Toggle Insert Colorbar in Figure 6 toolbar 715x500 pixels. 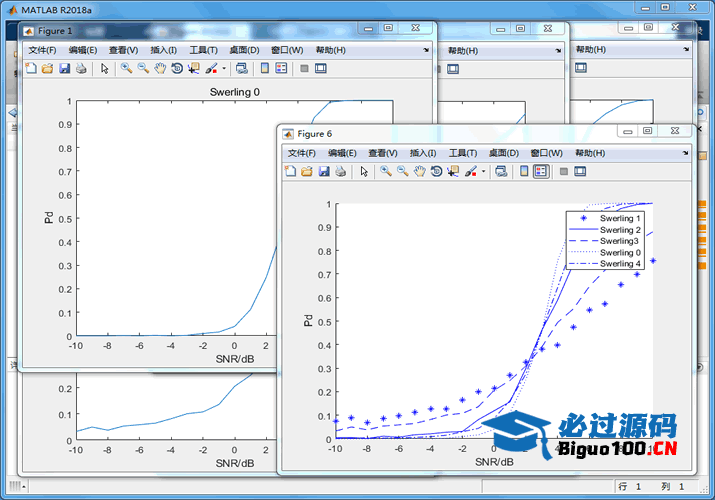(x=524, y=171)
